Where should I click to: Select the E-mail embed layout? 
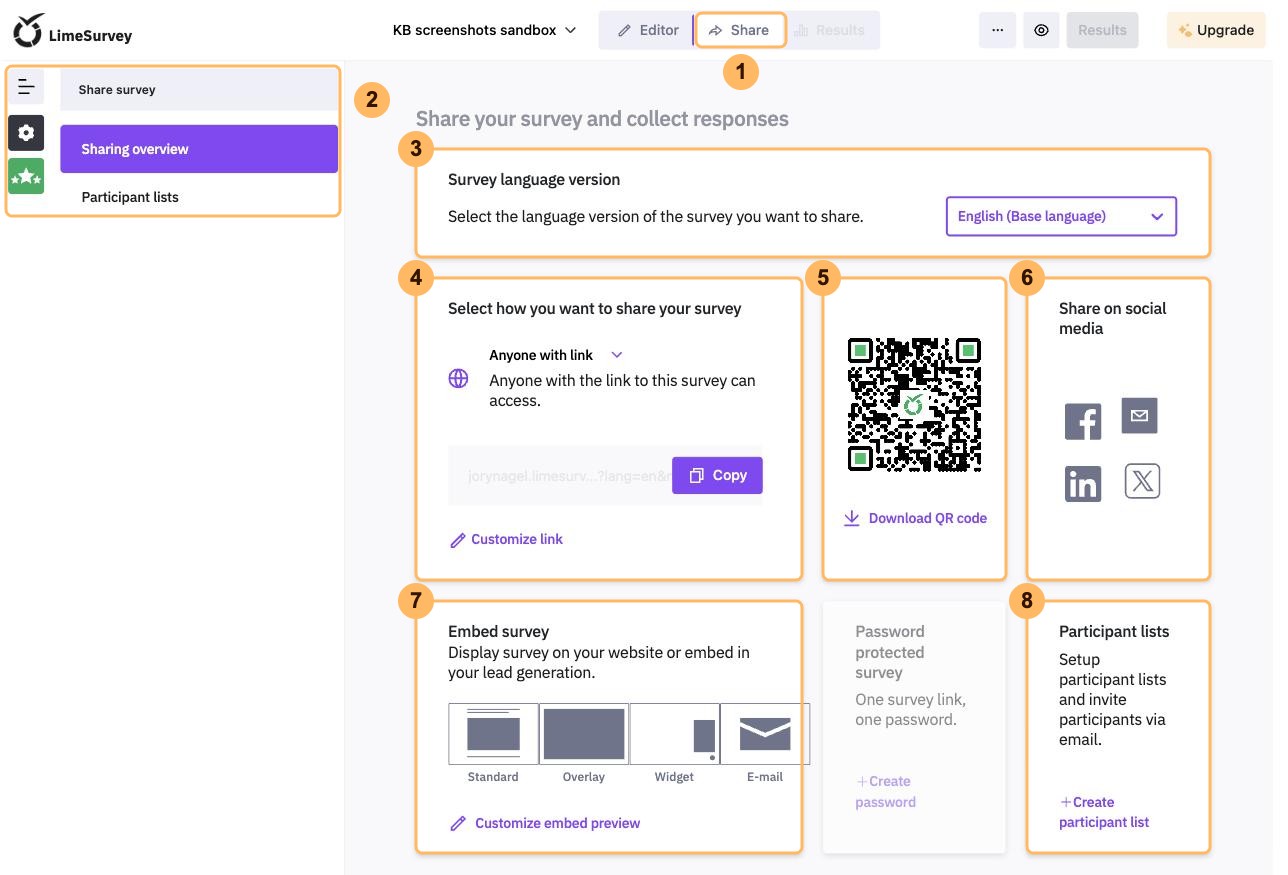coord(765,734)
